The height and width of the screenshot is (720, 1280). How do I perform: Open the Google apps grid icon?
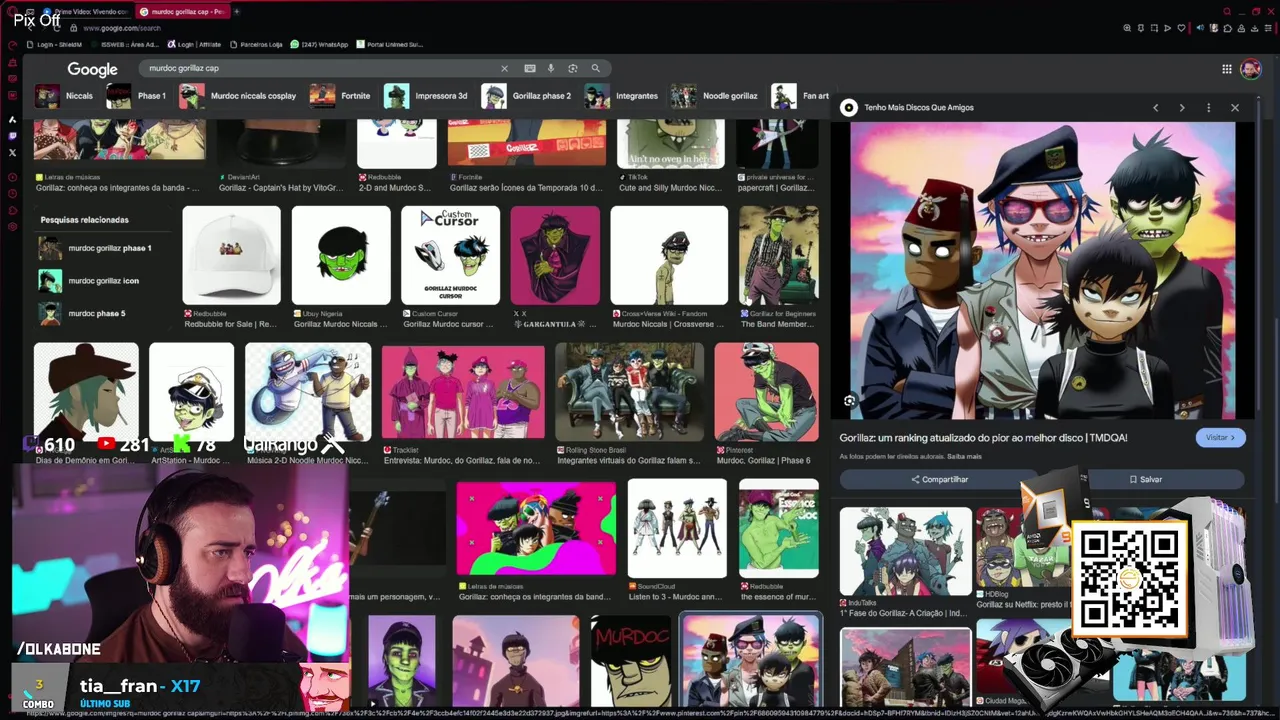click(1227, 69)
